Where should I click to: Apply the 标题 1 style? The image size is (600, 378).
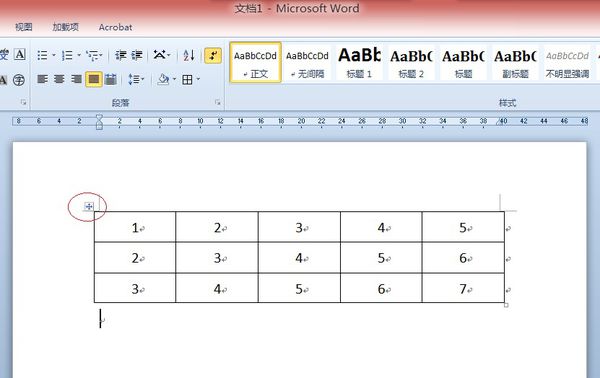(x=359, y=62)
